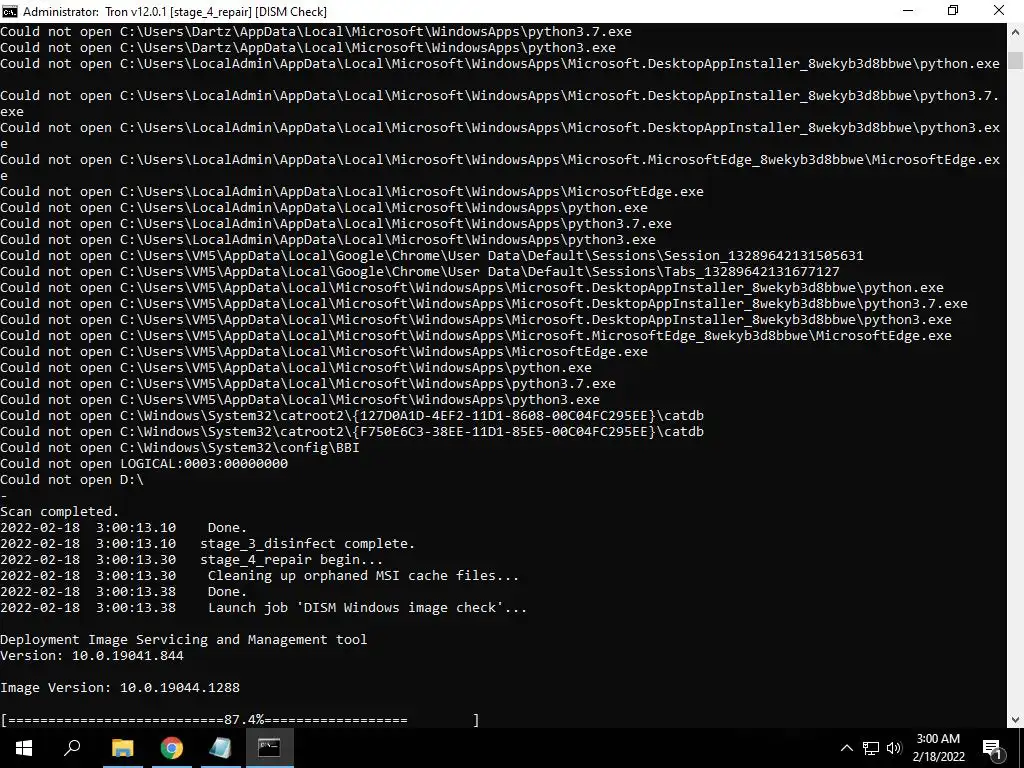The image size is (1024, 768).
Task: Click 'stage_3_disinfect complete.' line
Action: [x=208, y=543]
